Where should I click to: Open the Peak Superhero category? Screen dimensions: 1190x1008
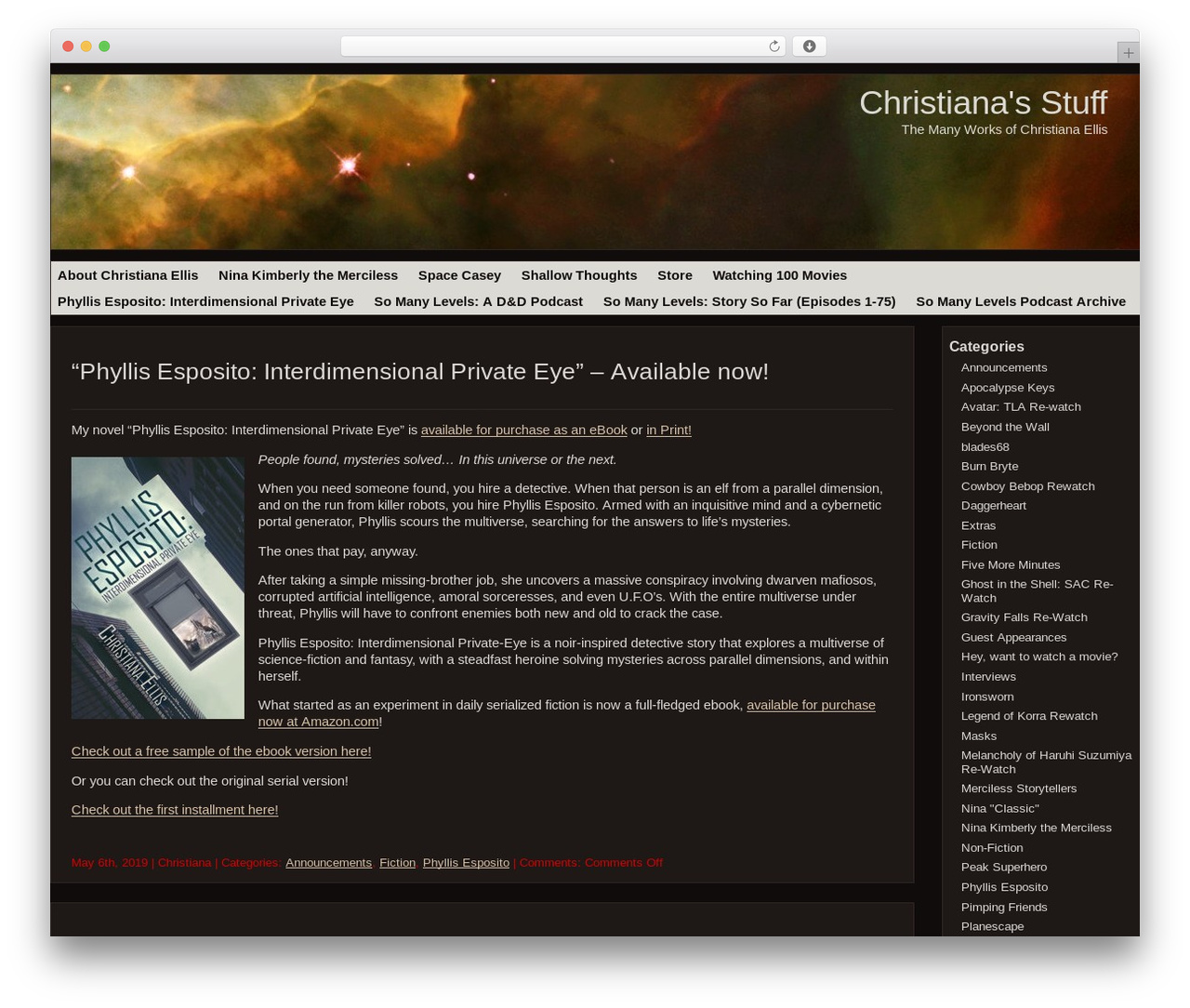click(1004, 868)
